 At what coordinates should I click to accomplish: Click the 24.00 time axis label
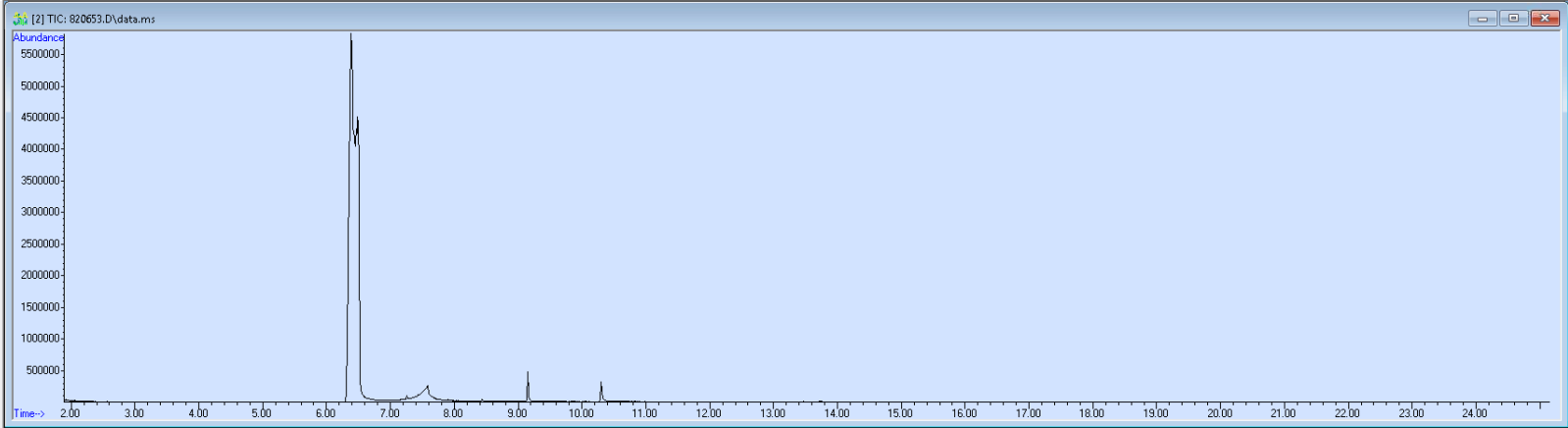point(1475,413)
